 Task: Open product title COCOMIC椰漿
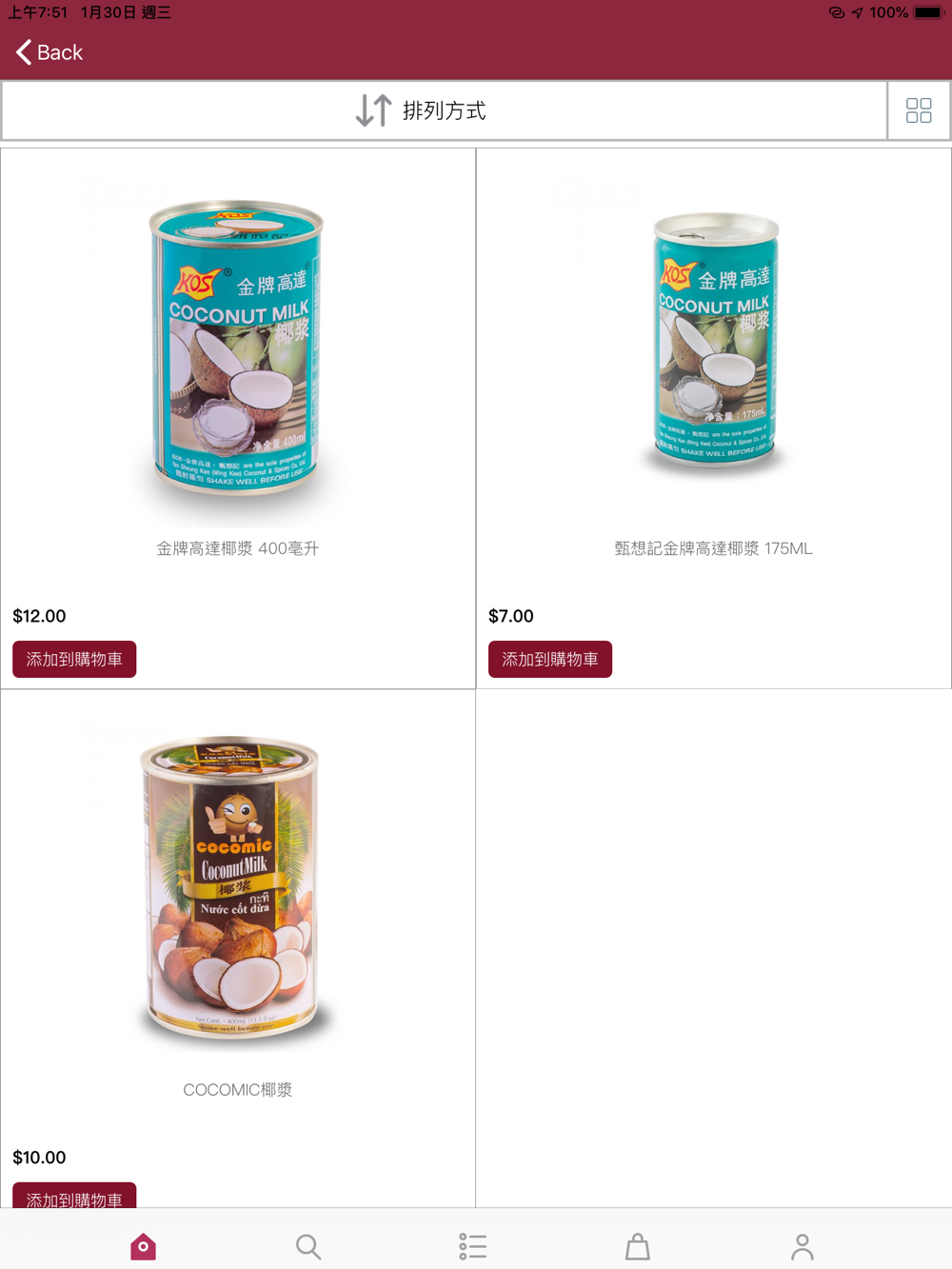pos(237,1090)
